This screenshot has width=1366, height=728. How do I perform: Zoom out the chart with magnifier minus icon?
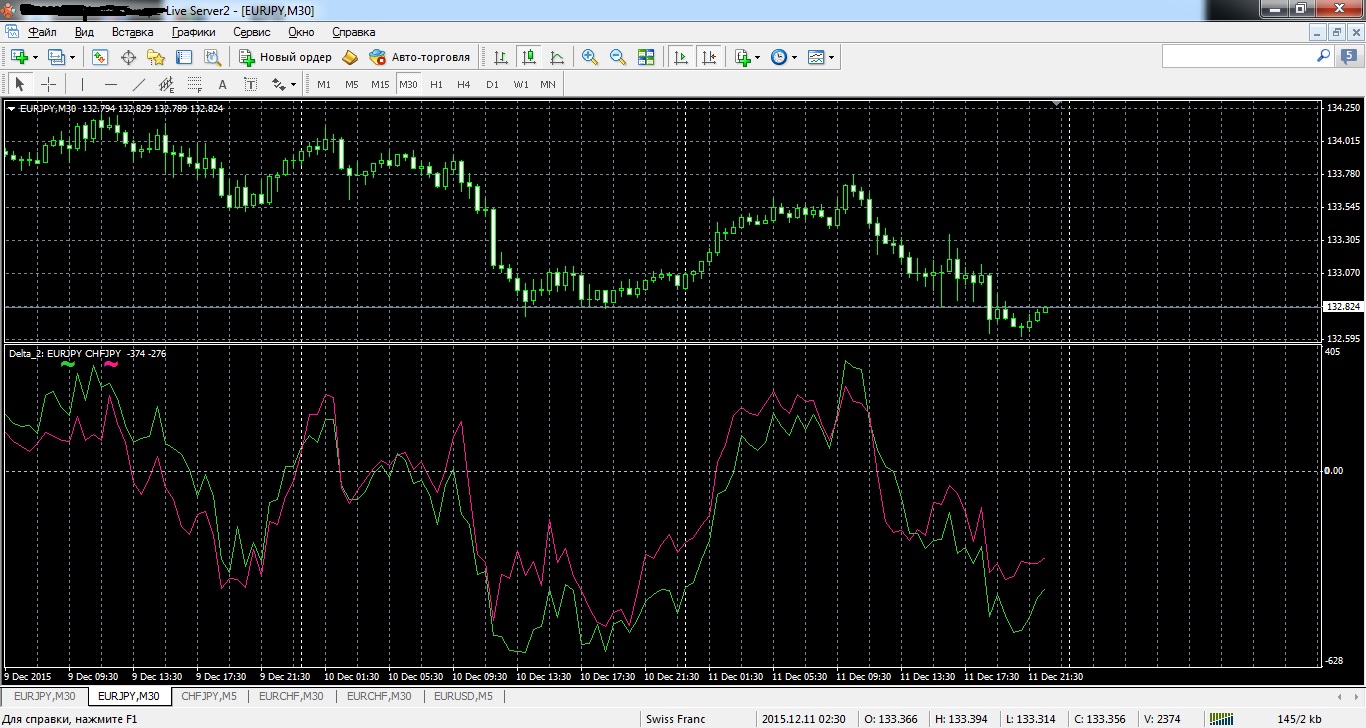click(x=618, y=57)
